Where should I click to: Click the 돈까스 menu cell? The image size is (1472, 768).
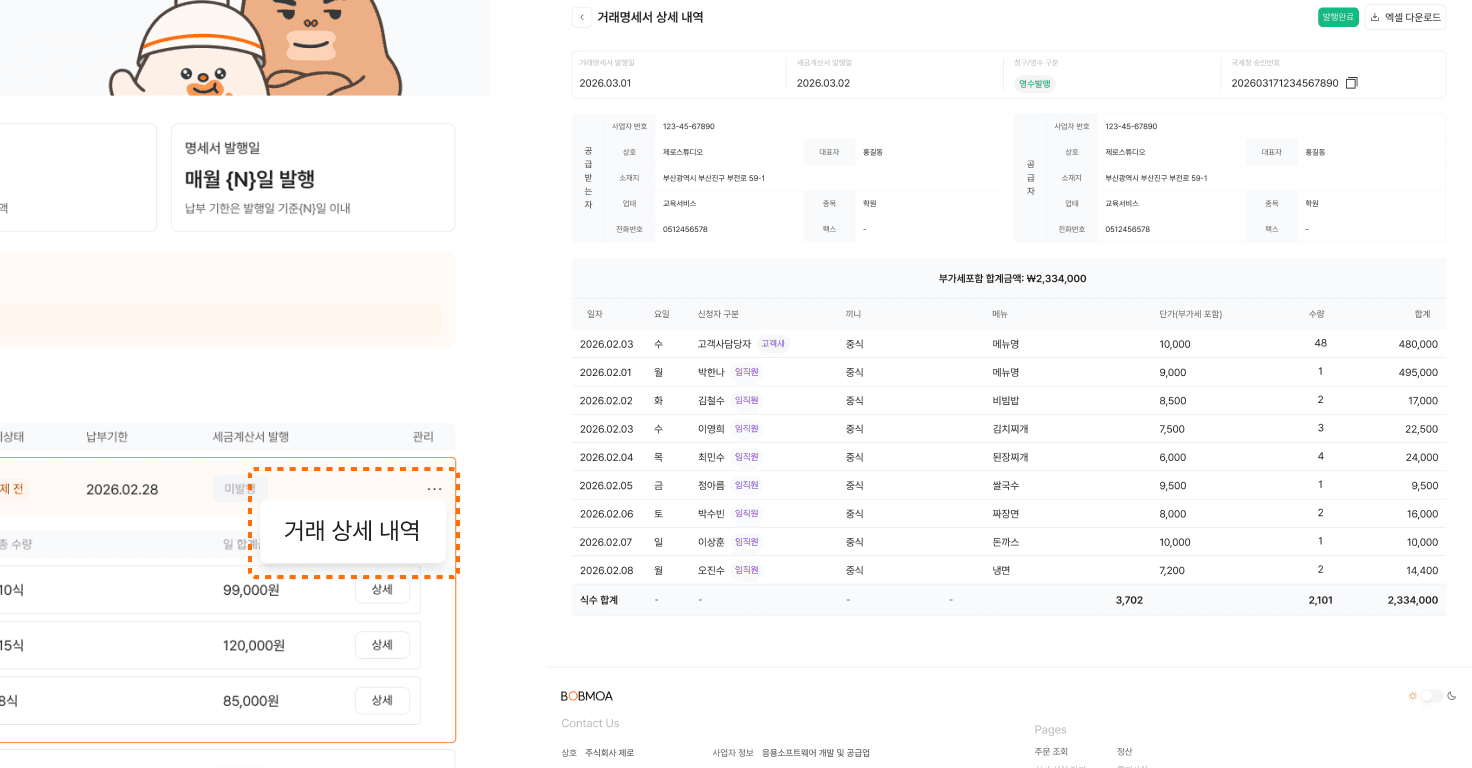click(1005, 542)
